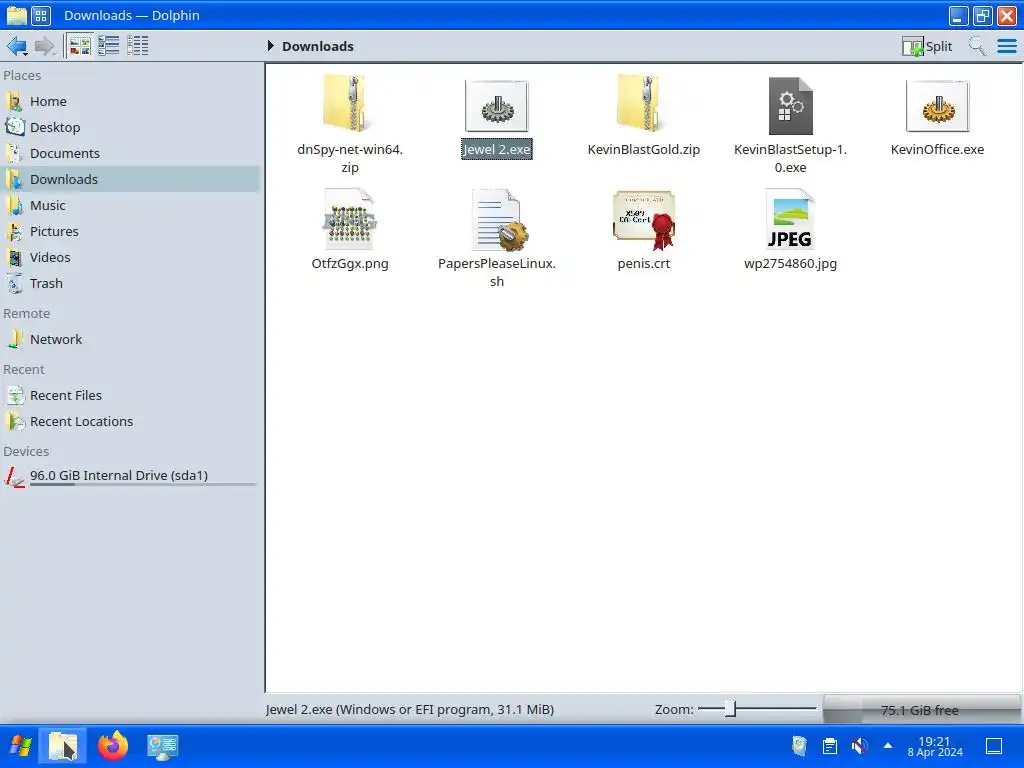1024x768 pixels.
Task: Open Documents in Places panel
Action: coord(131,153)
